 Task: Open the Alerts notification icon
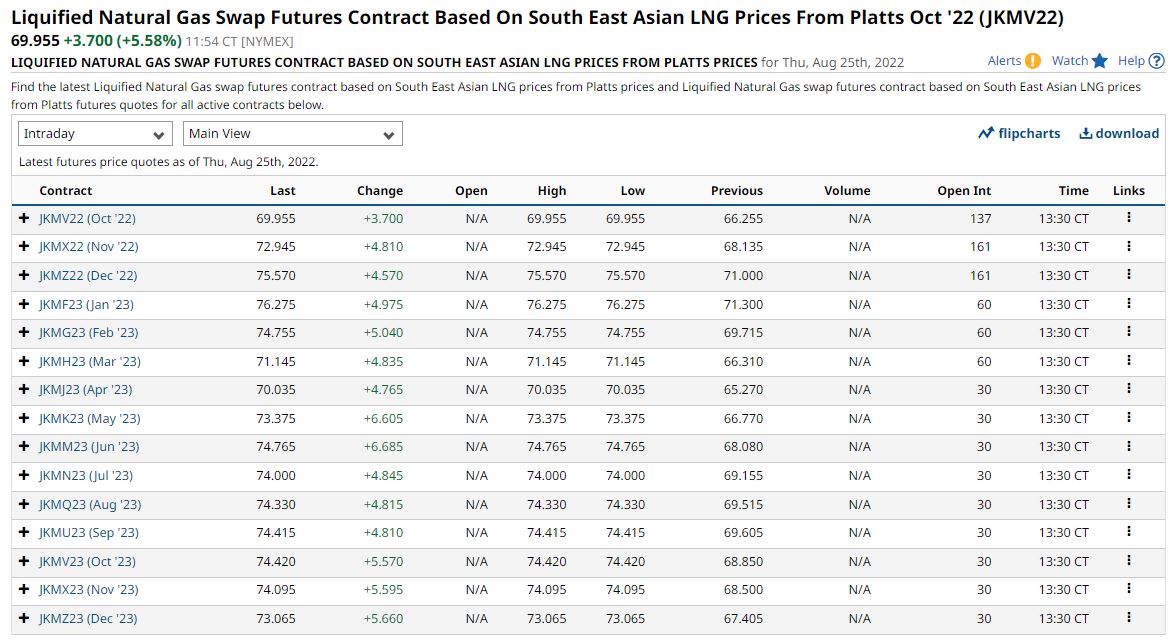pos(1032,61)
